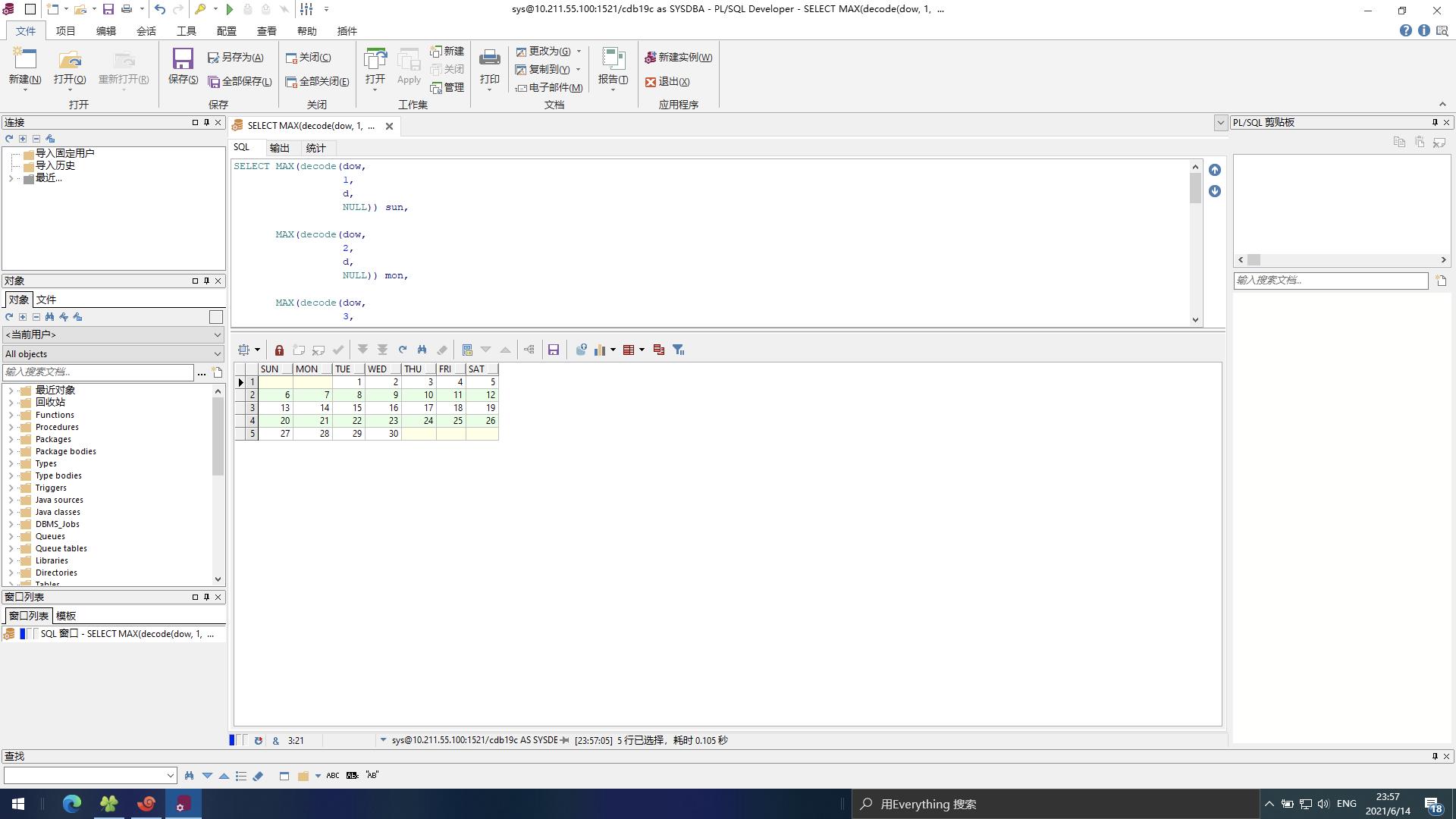Viewport: 1456px width, 819px height.
Task: Click the Commit transaction icon
Action: click(339, 349)
